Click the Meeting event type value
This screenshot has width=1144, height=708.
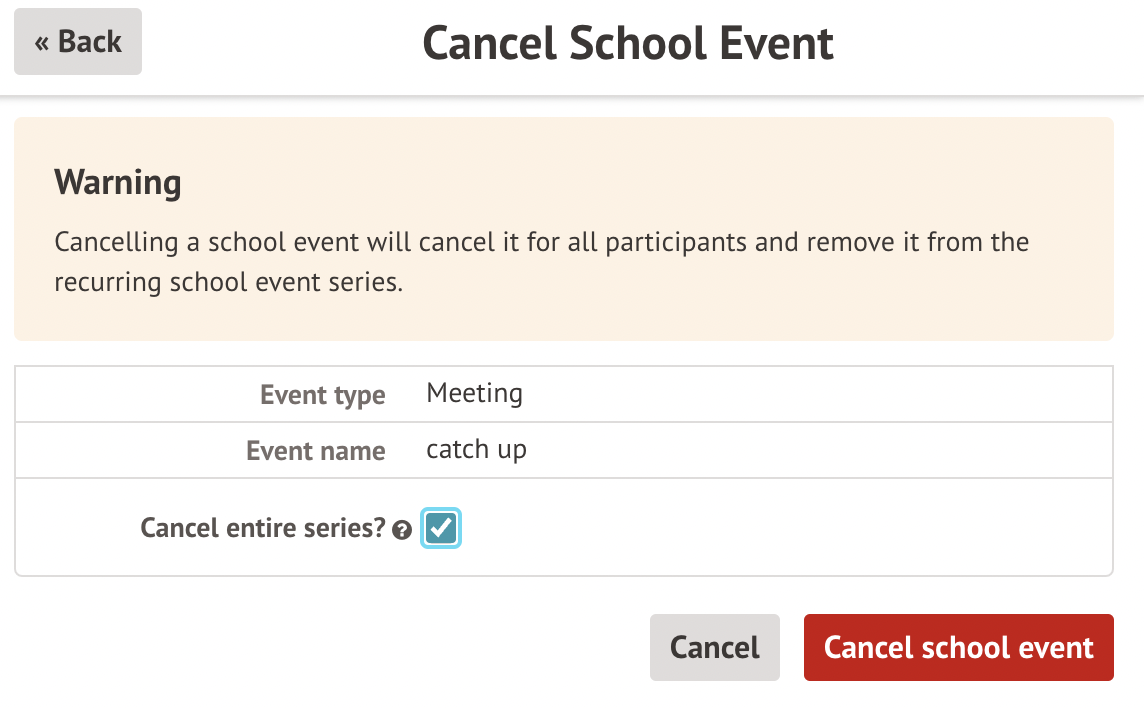(474, 393)
